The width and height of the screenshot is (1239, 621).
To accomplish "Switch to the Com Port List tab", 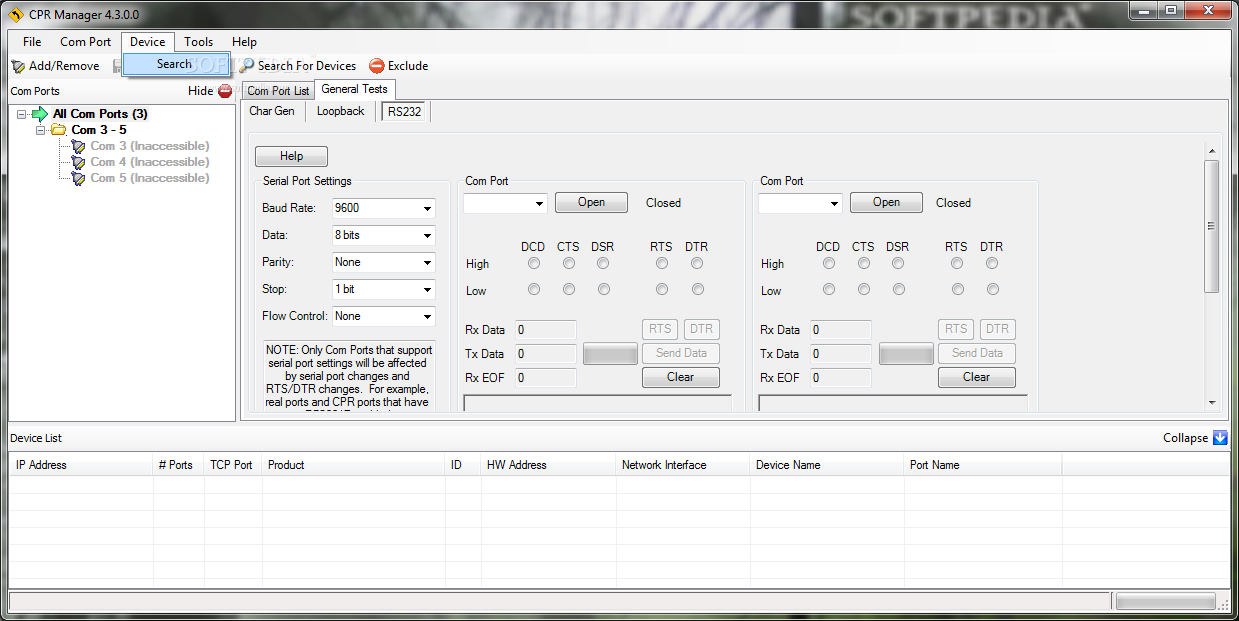I will pos(278,91).
